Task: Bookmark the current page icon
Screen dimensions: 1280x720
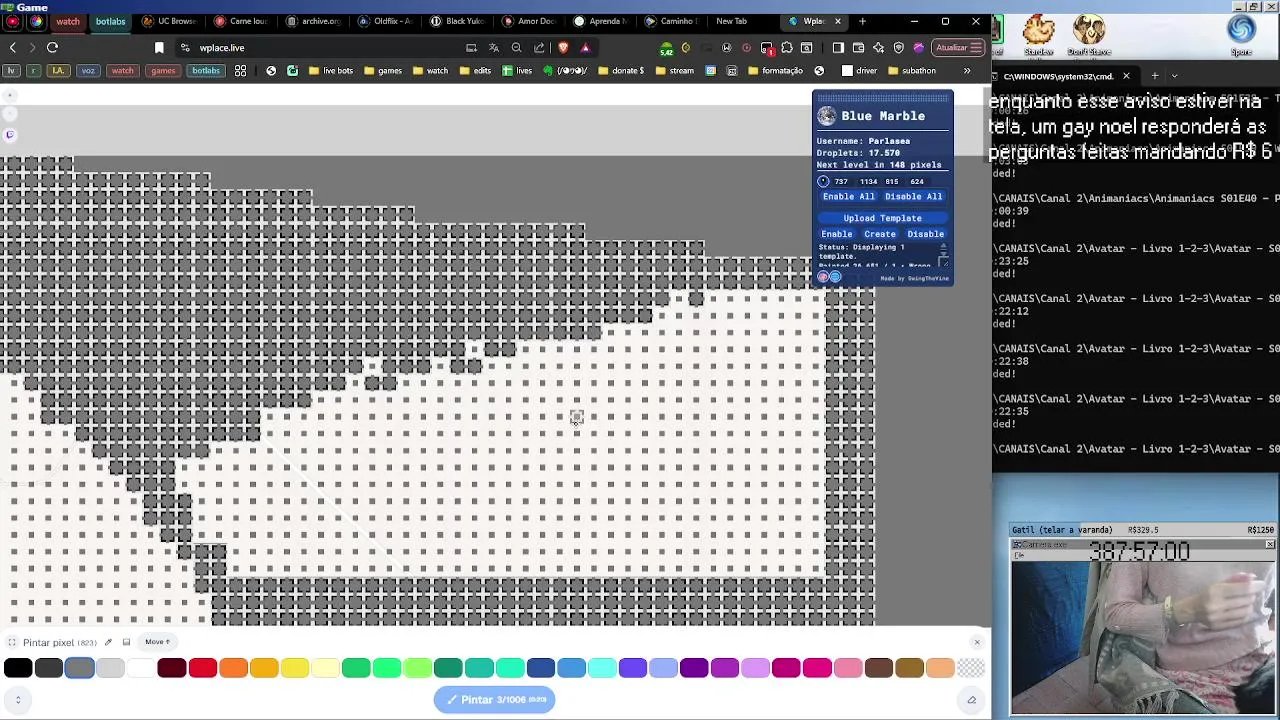Action: [159, 47]
